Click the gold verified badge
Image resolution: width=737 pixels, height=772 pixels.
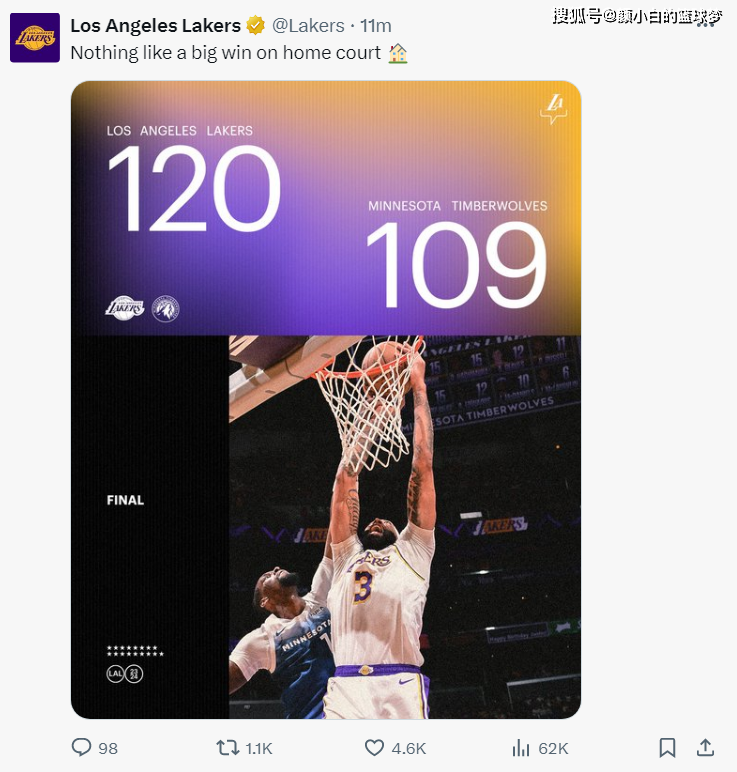[x=256, y=25]
